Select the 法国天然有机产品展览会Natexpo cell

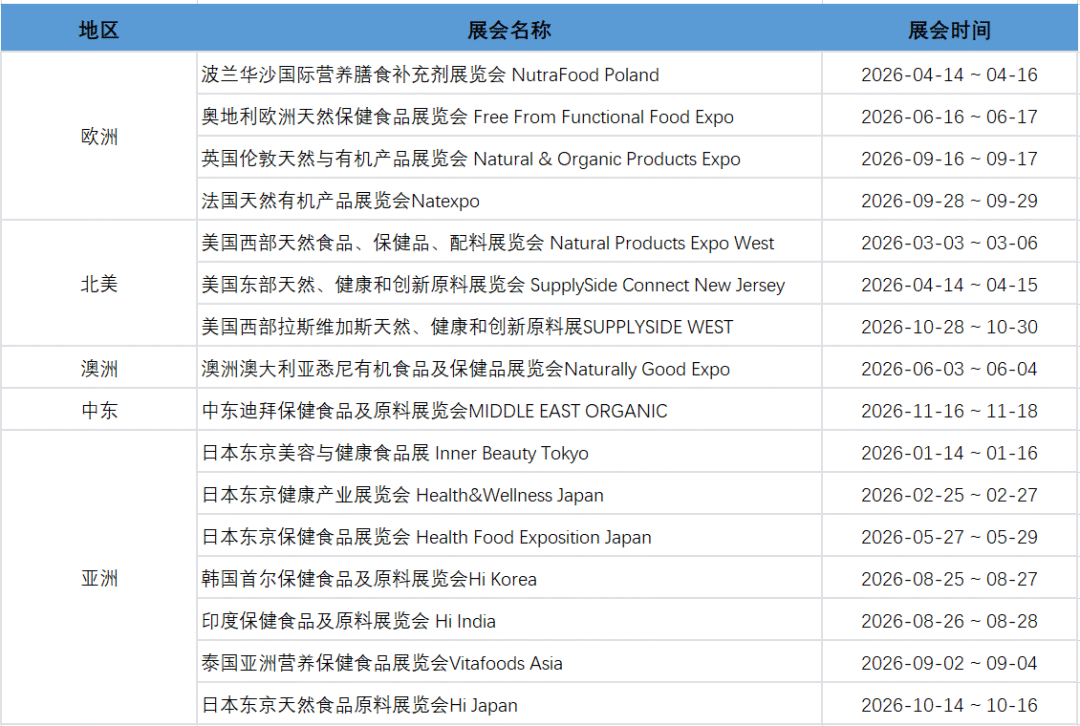[x=509, y=200]
